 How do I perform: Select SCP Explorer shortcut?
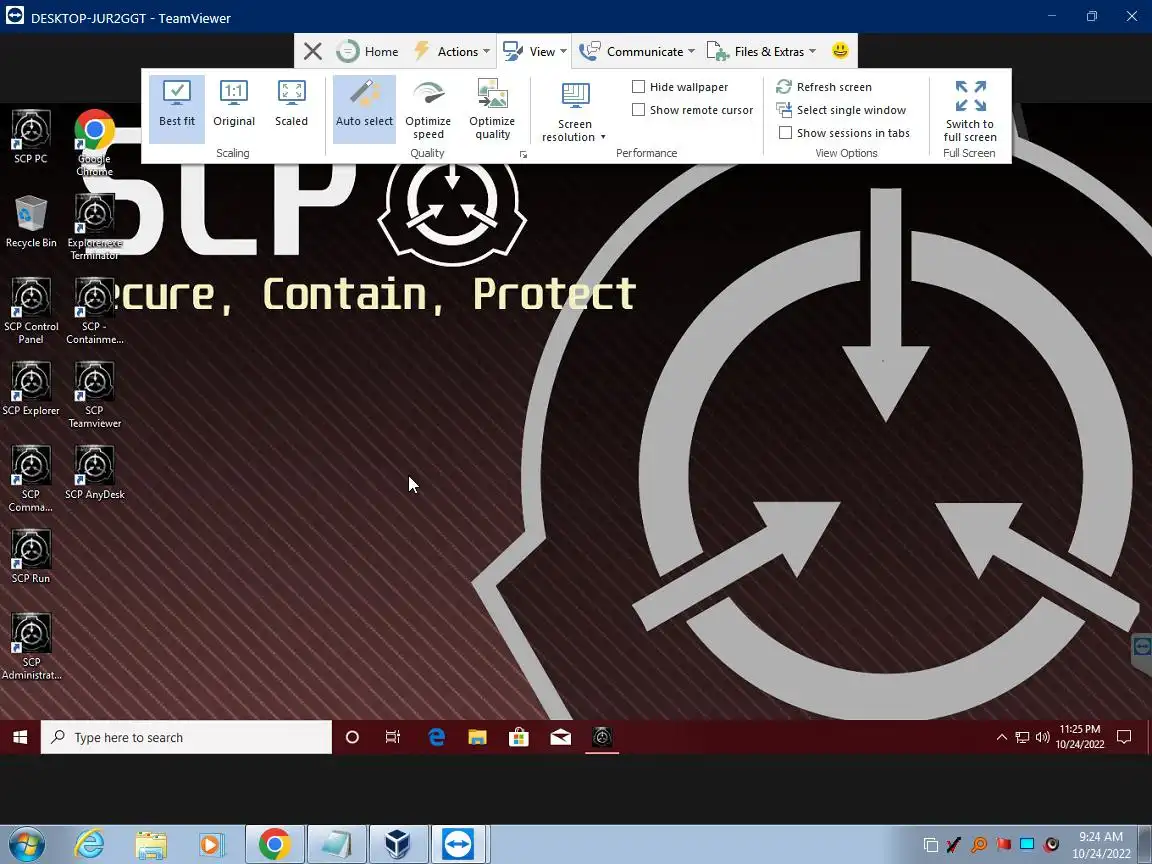click(x=31, y=389)
